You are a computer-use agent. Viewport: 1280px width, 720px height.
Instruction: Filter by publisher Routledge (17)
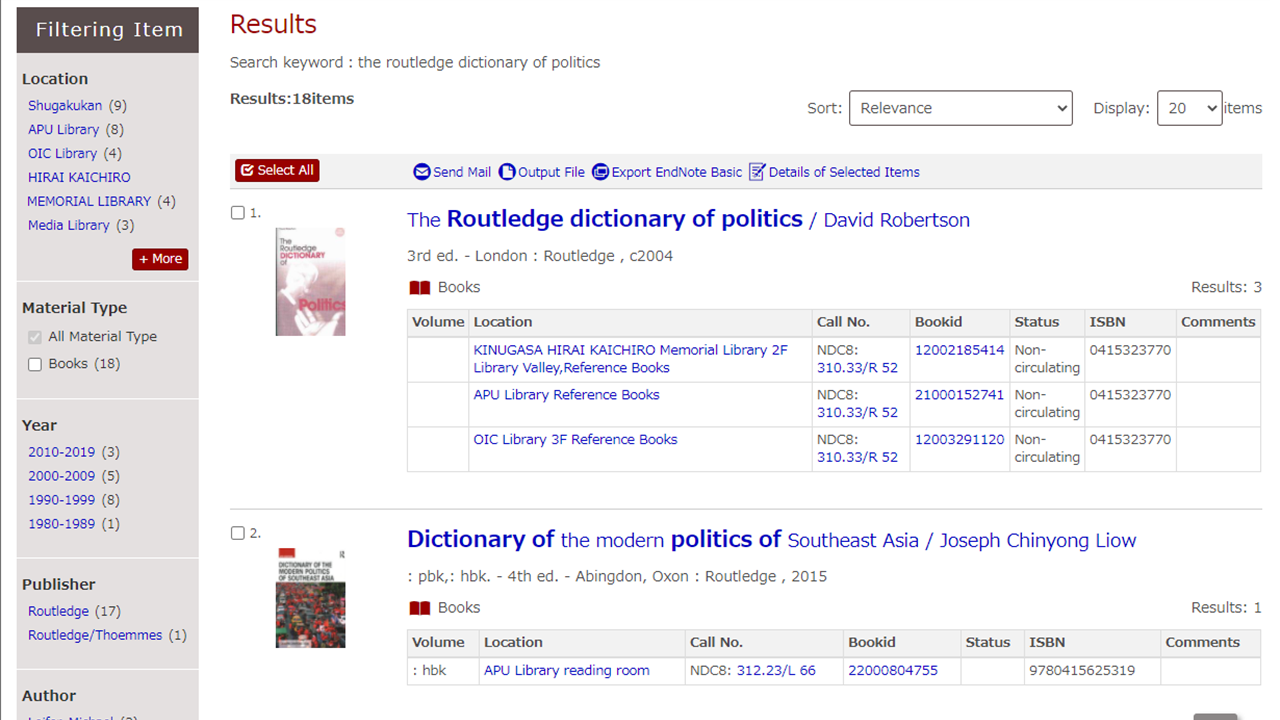click(x=58, y=611)
